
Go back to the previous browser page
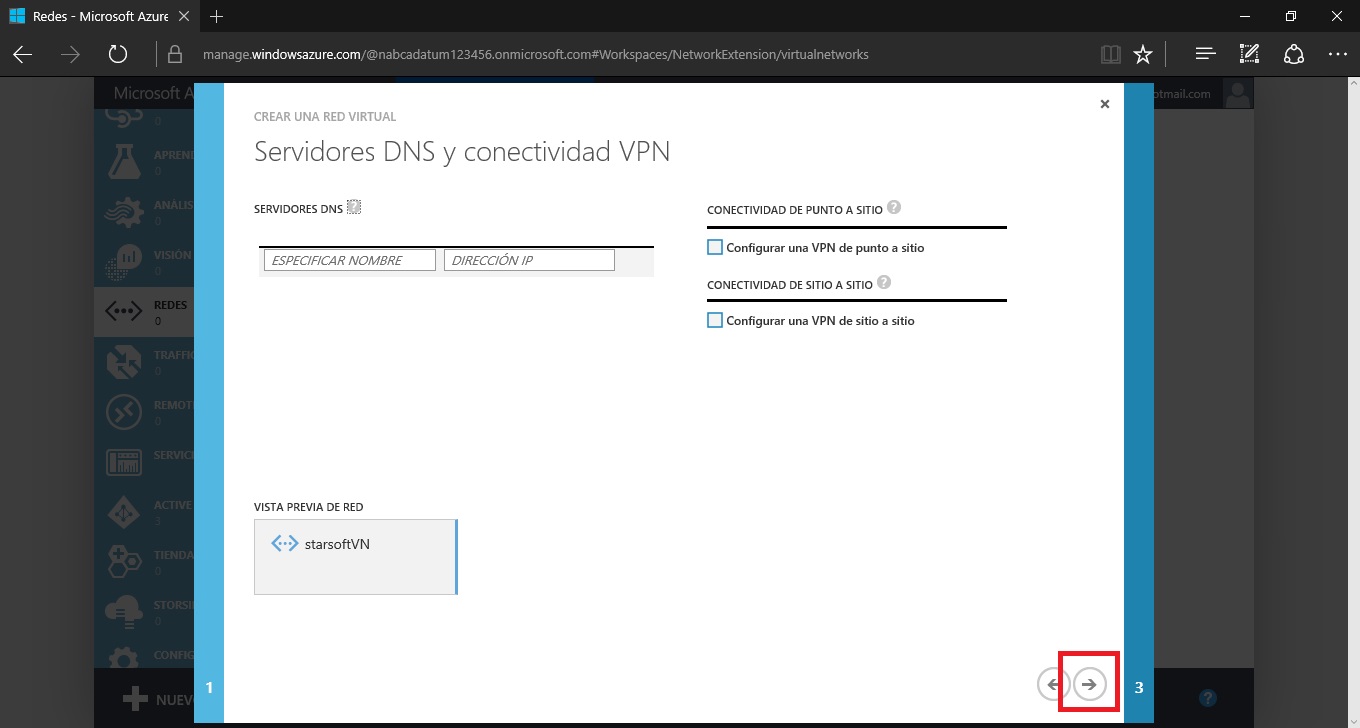click(23, 54)
